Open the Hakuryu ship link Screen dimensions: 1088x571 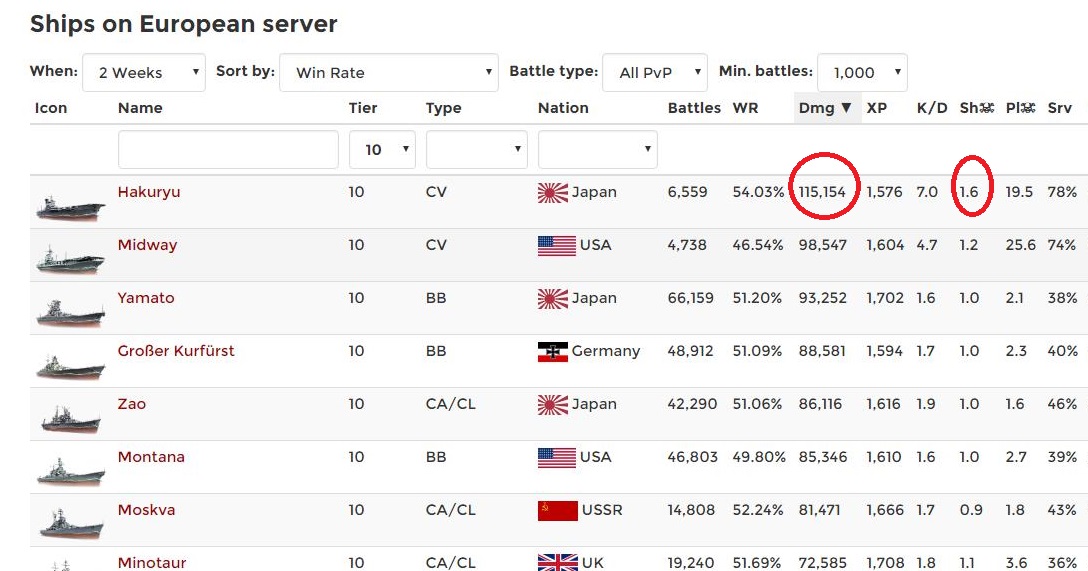pos(149,192)
